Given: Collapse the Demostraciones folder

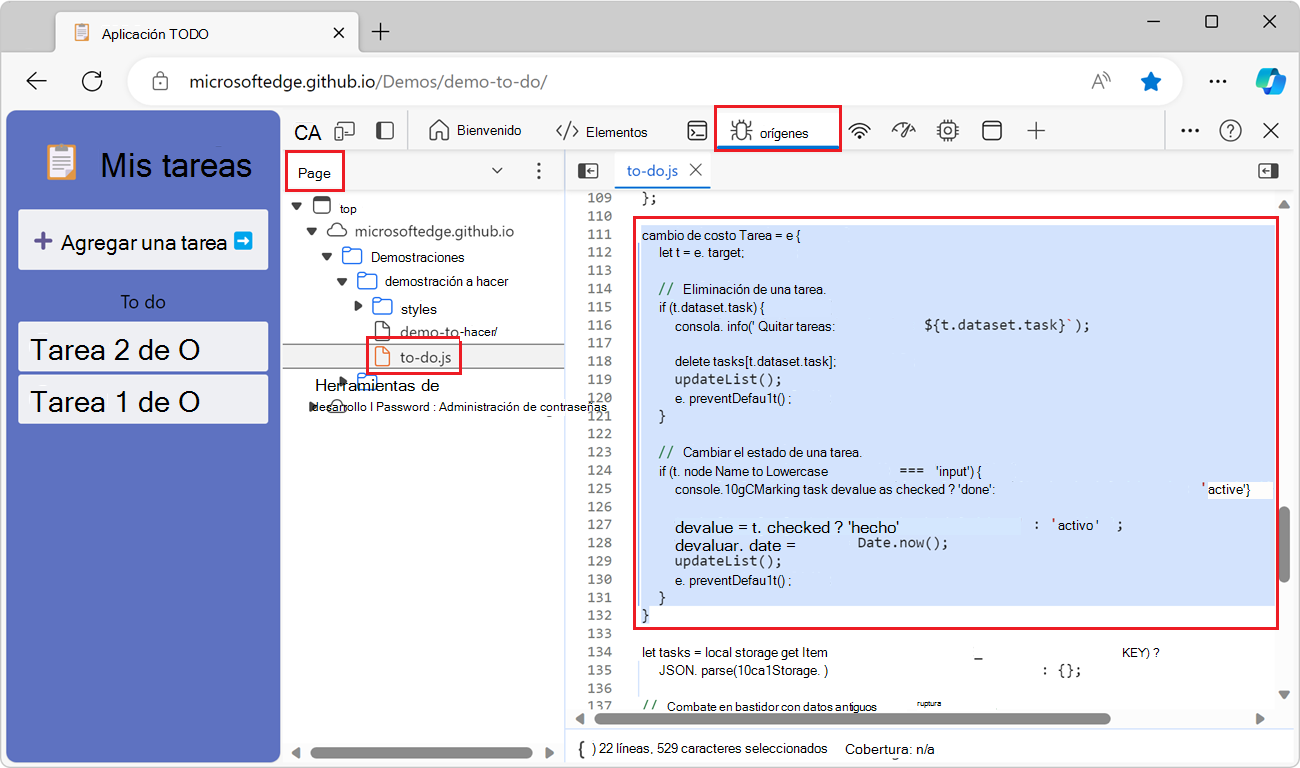Looking at the screenshot, I should tap(327, 256).
